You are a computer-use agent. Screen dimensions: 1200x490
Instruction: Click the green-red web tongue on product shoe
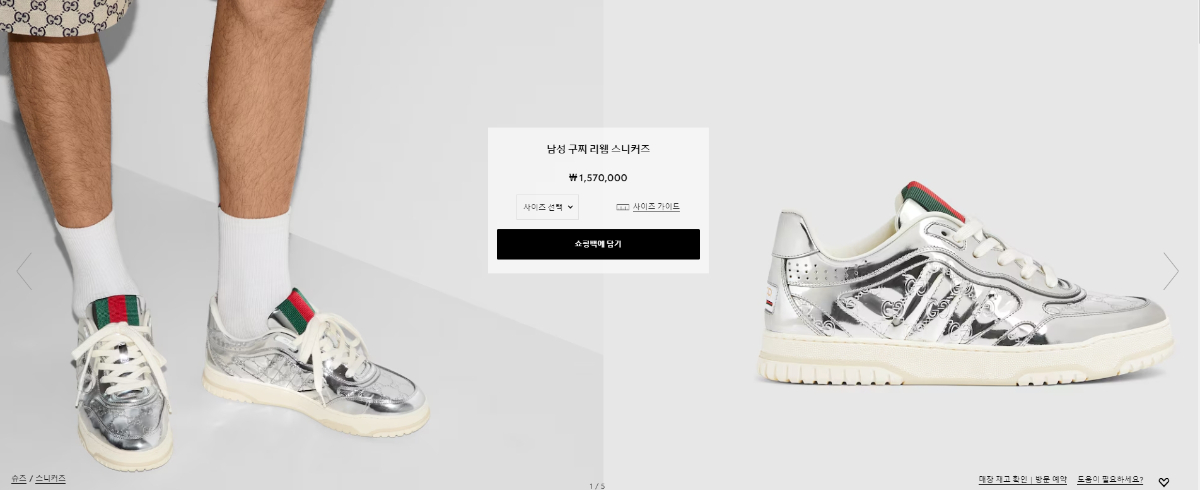(x=933, y=200)
